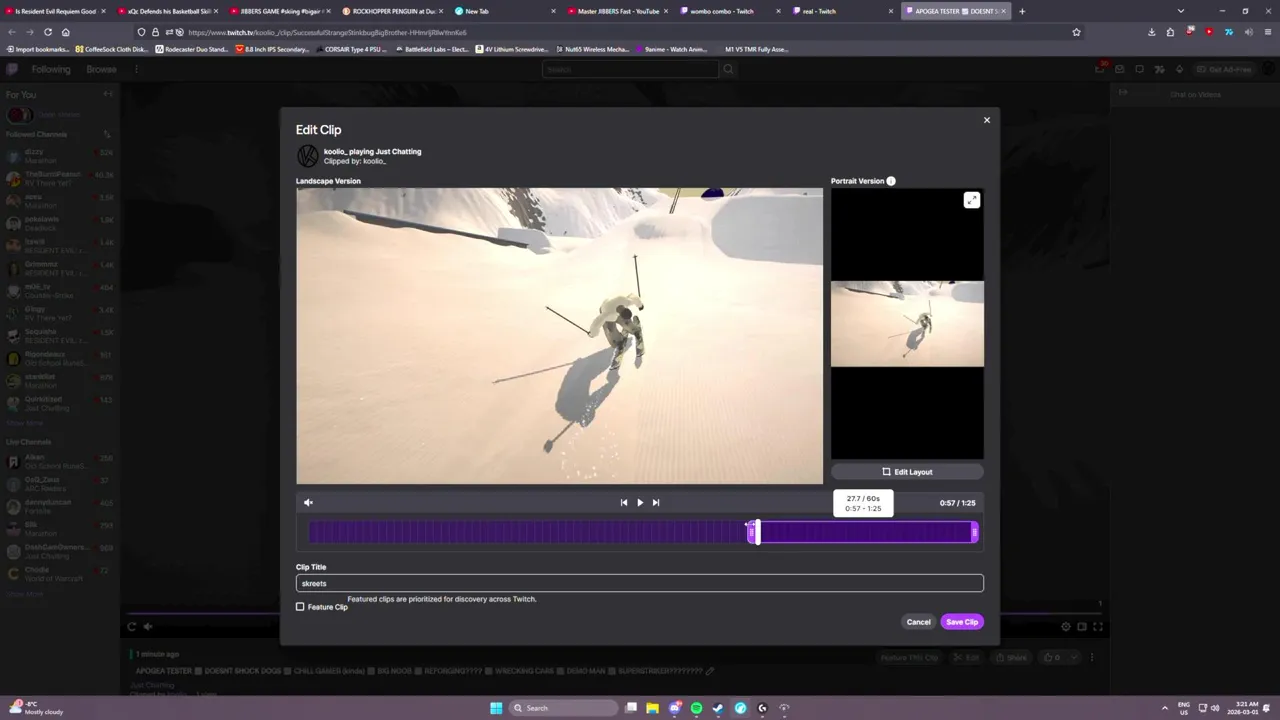
Task: Cancel the clip editing
Action: pyautogui.click(x=918, y=622)
